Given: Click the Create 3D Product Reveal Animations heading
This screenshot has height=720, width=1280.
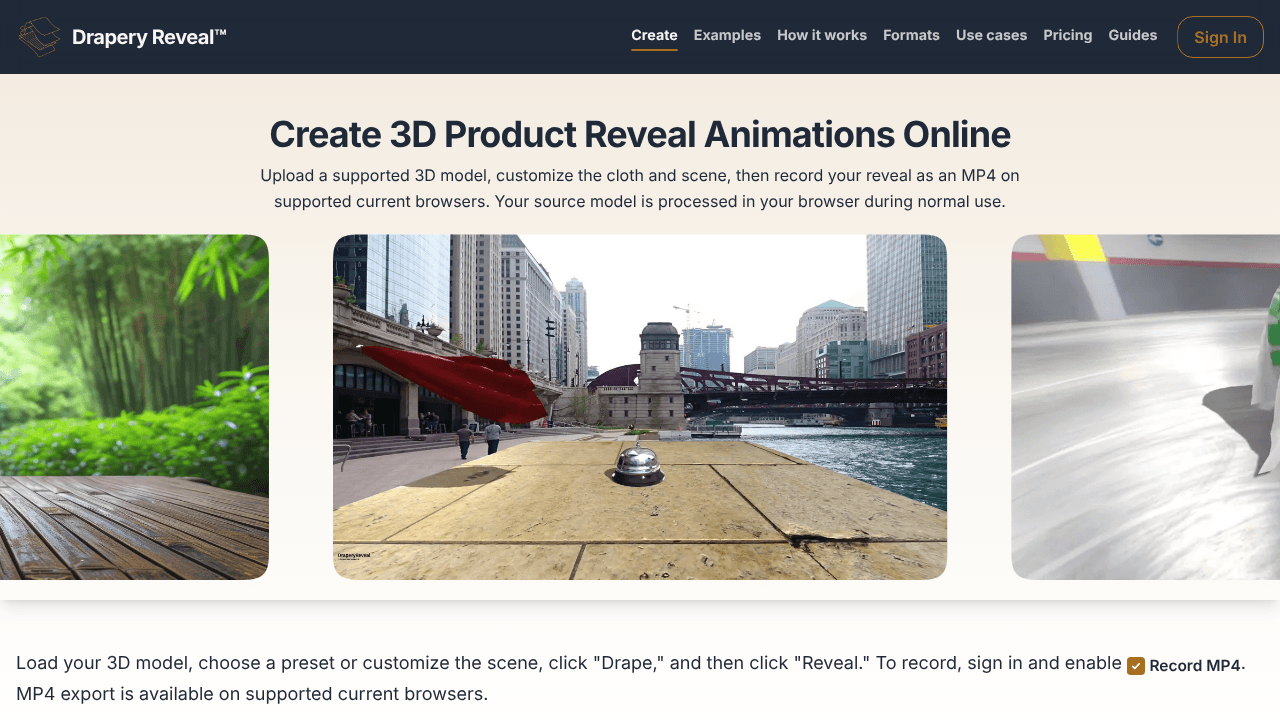Looking at the screenshot, I should click(x=640, y=134).
